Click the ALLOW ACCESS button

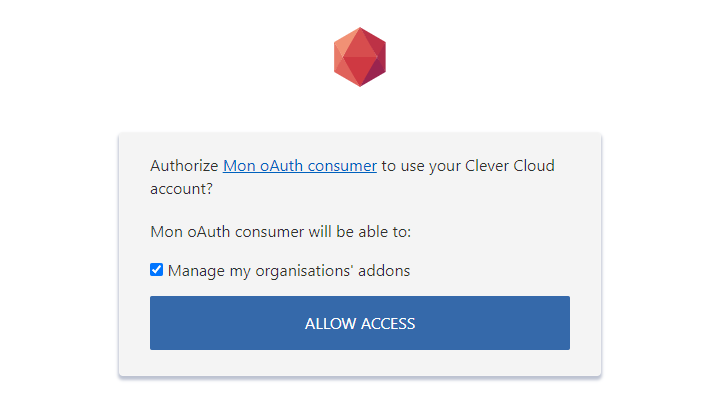point(360,323)
